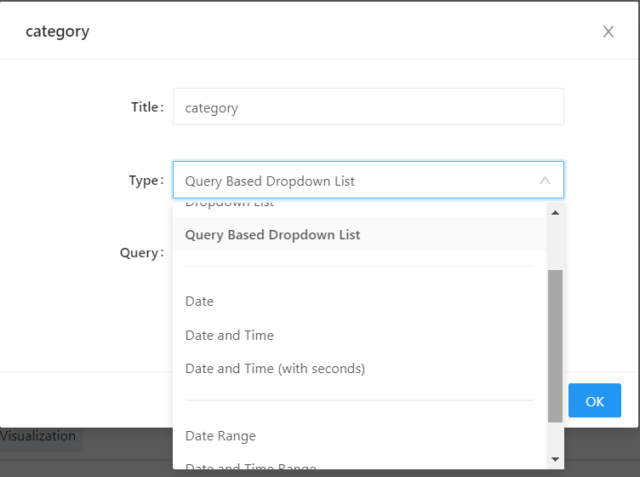
Task: Select Query Based Dropdown List option
Action: coord(360,235)
